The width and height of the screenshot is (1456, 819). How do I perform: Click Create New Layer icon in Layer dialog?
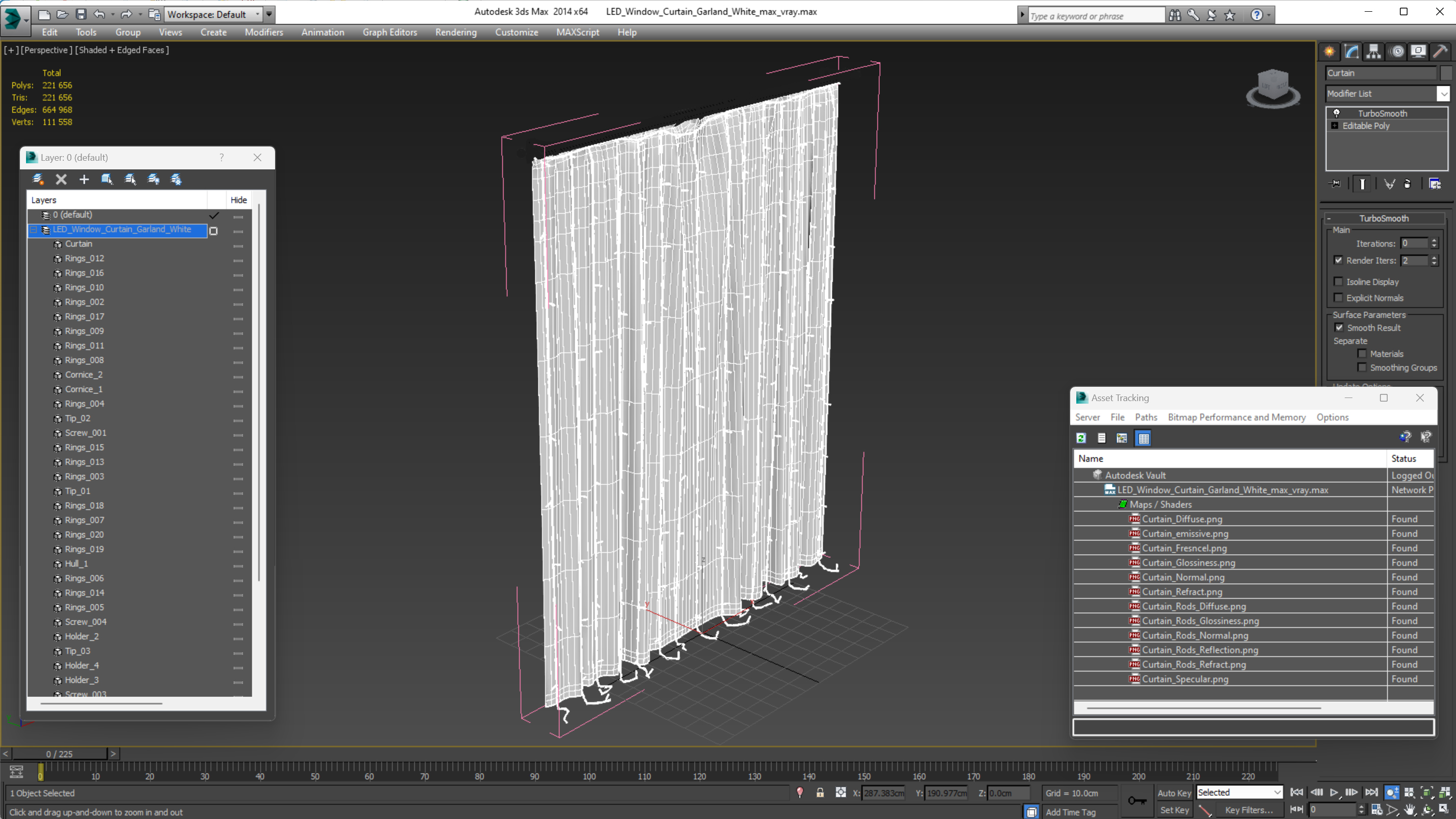click(x=38, y=179)
